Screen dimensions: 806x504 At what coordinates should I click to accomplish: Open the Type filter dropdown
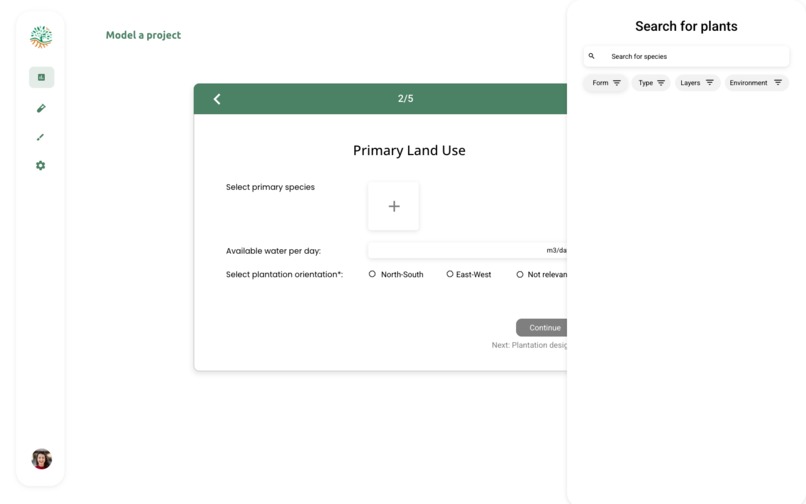pos(651,83)
